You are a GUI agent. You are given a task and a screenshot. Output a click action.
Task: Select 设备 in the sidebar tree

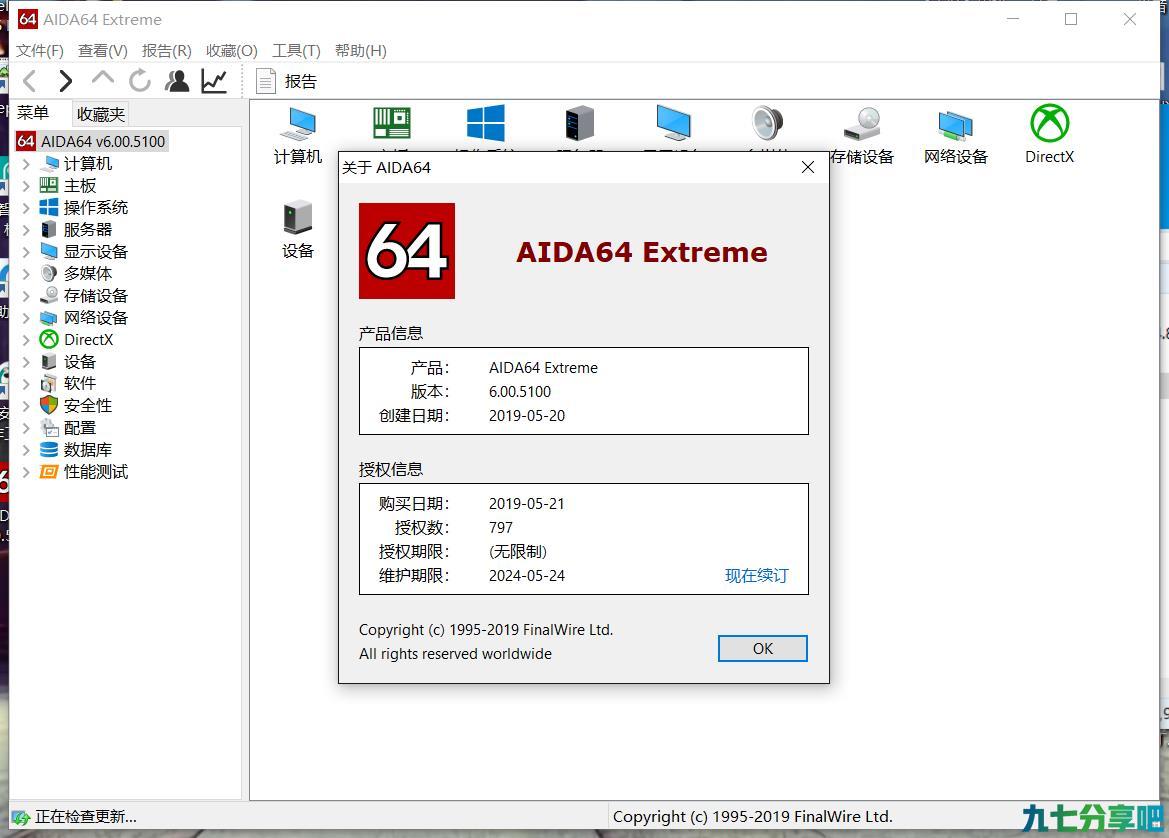(x=80, y=362)
